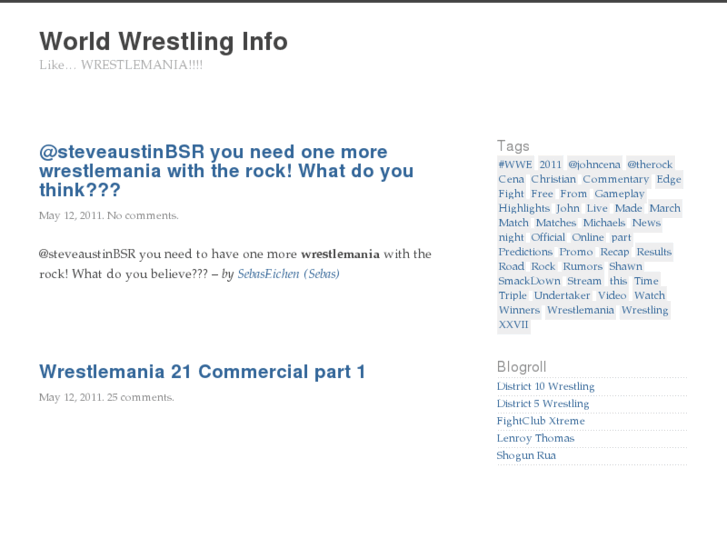
Task: Click the Commentary tag
Action: pos(615,180)
